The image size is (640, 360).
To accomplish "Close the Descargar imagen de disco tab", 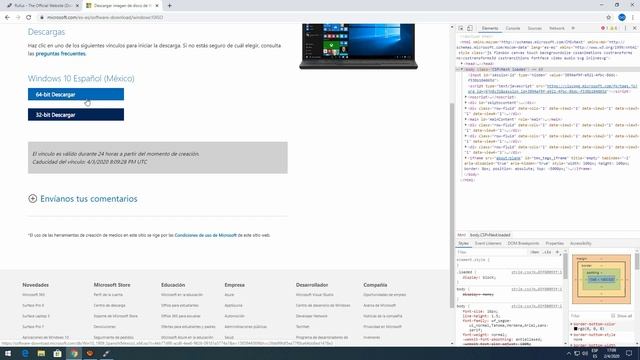I will 157,6.
